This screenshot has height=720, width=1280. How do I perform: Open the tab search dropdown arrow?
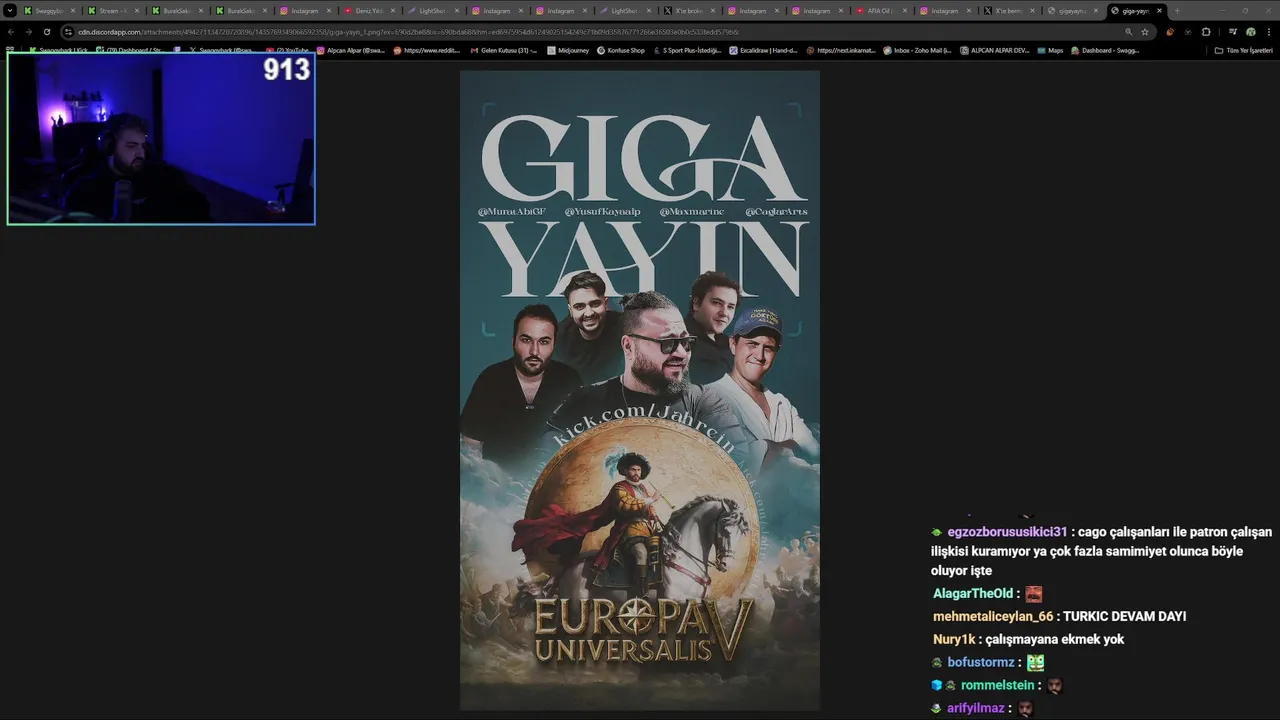[x=10, y=11]
